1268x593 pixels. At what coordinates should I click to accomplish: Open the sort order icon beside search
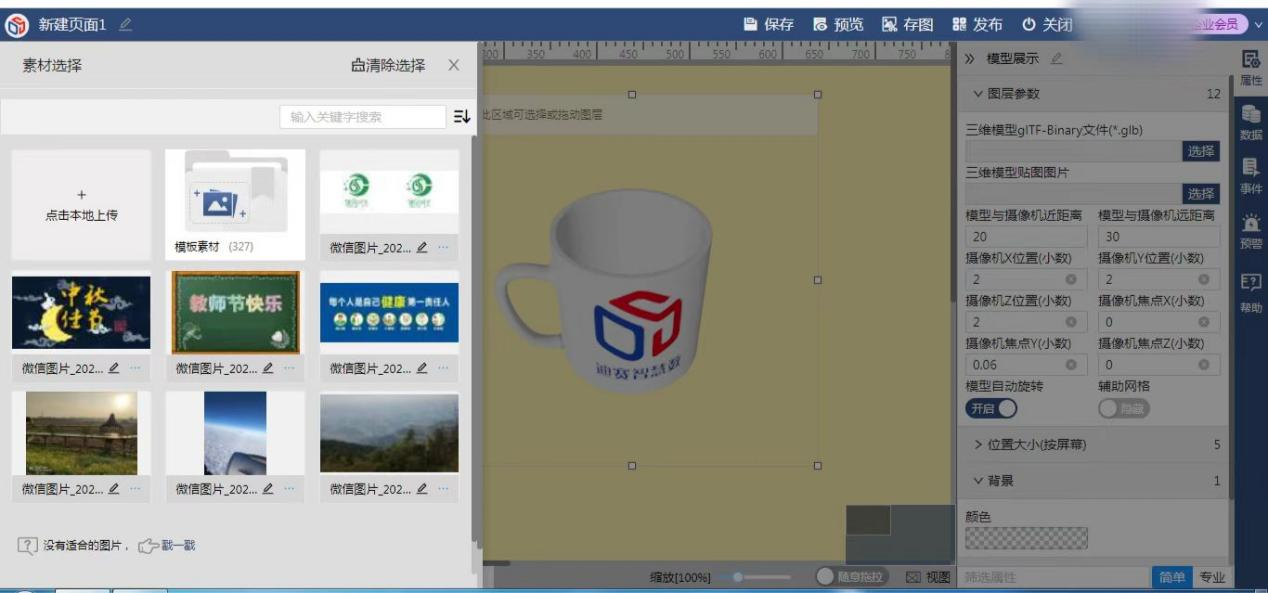(461, 117)
